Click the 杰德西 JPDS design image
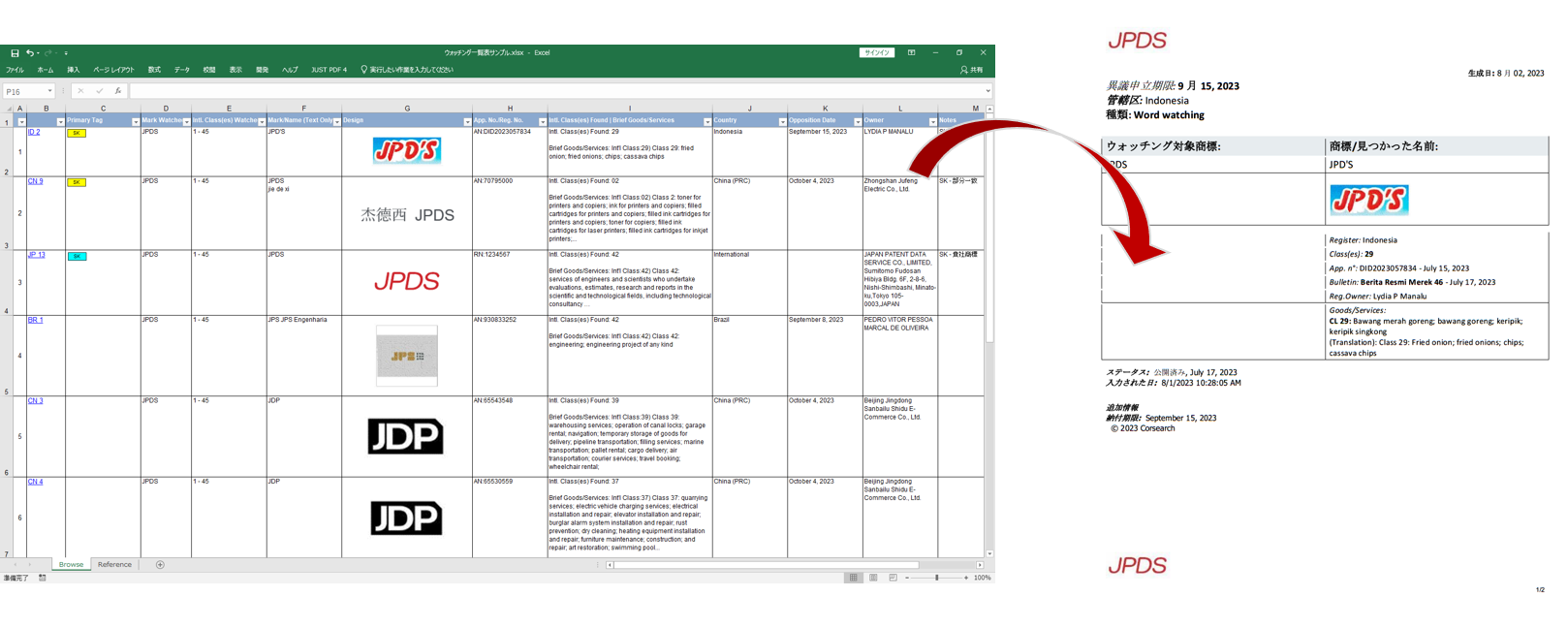Viewport: 1568px width, 628px height. click(407, 215)
